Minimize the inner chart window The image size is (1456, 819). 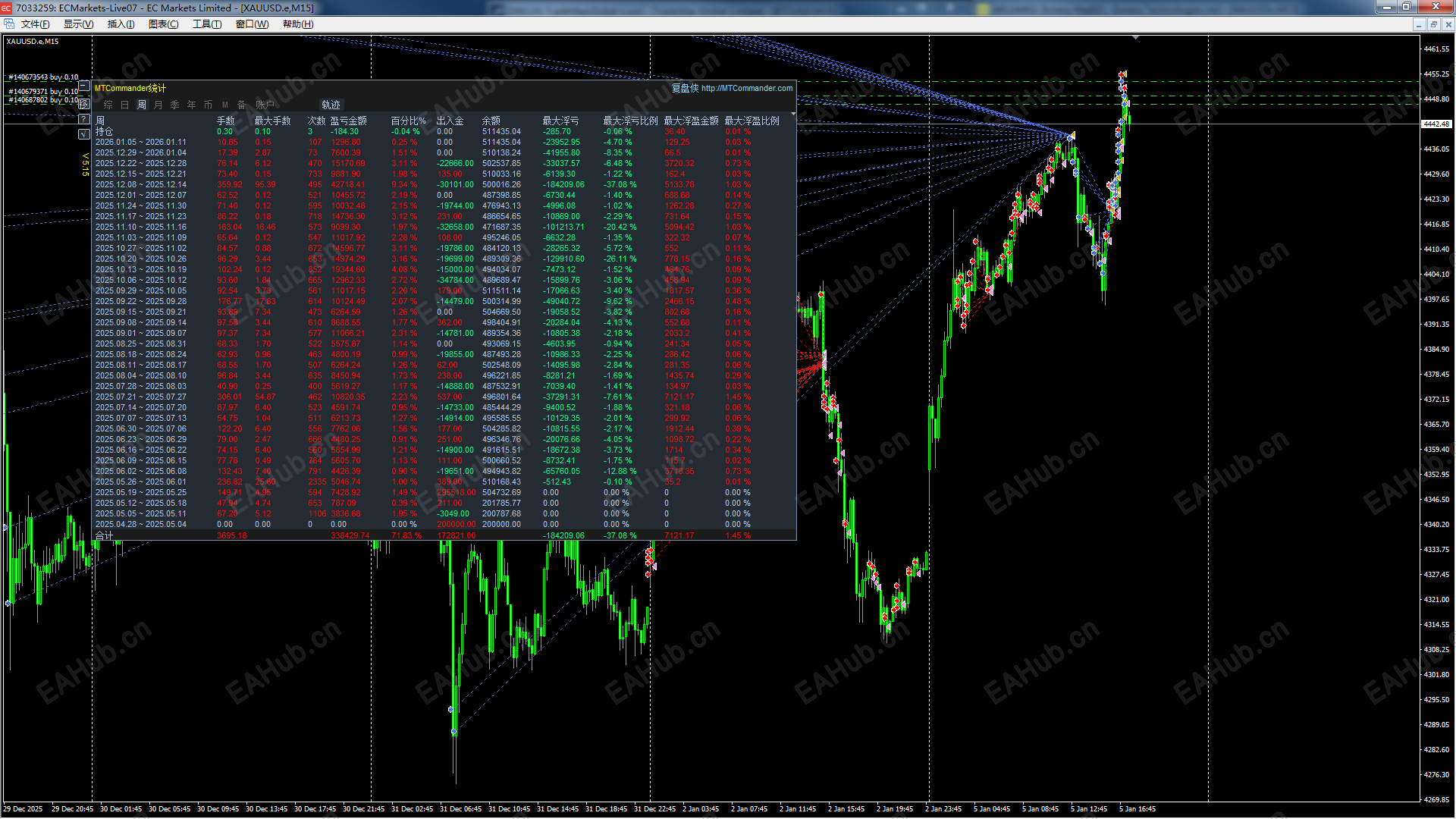point(1418,24)
